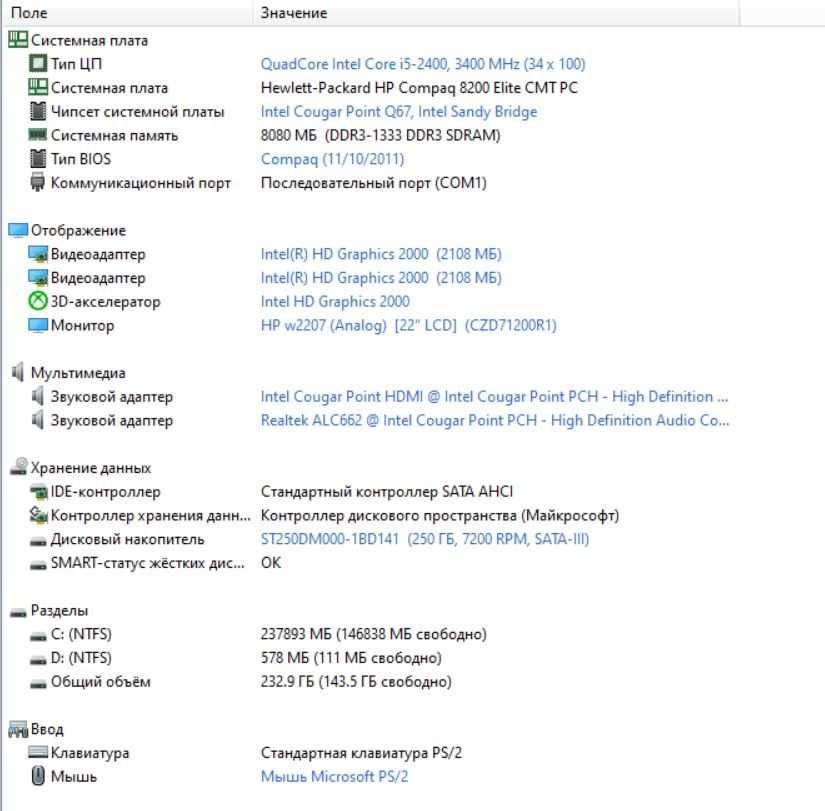Select the 578 МБ D: partition value
Viewport: 825px width, 811px height.
[351, 658]
